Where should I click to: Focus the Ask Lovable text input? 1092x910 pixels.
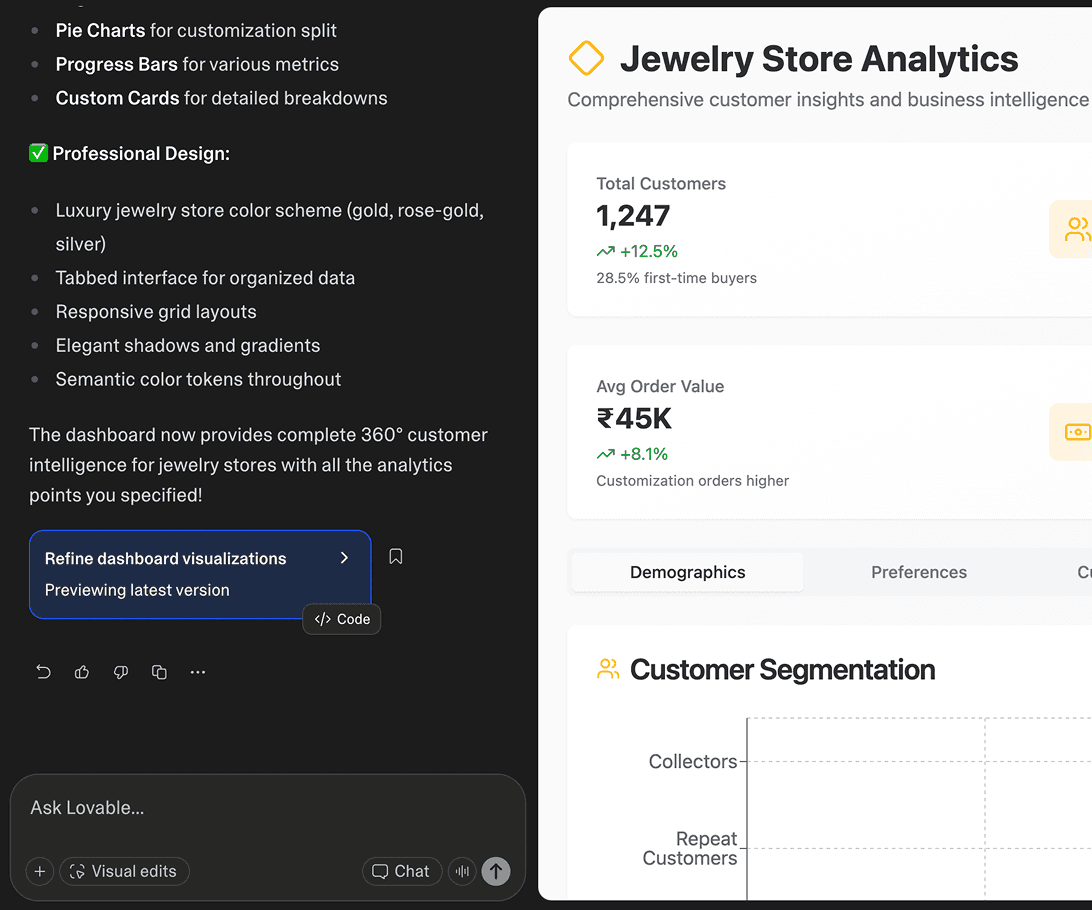pyautogui.click(x=267, y=808)
